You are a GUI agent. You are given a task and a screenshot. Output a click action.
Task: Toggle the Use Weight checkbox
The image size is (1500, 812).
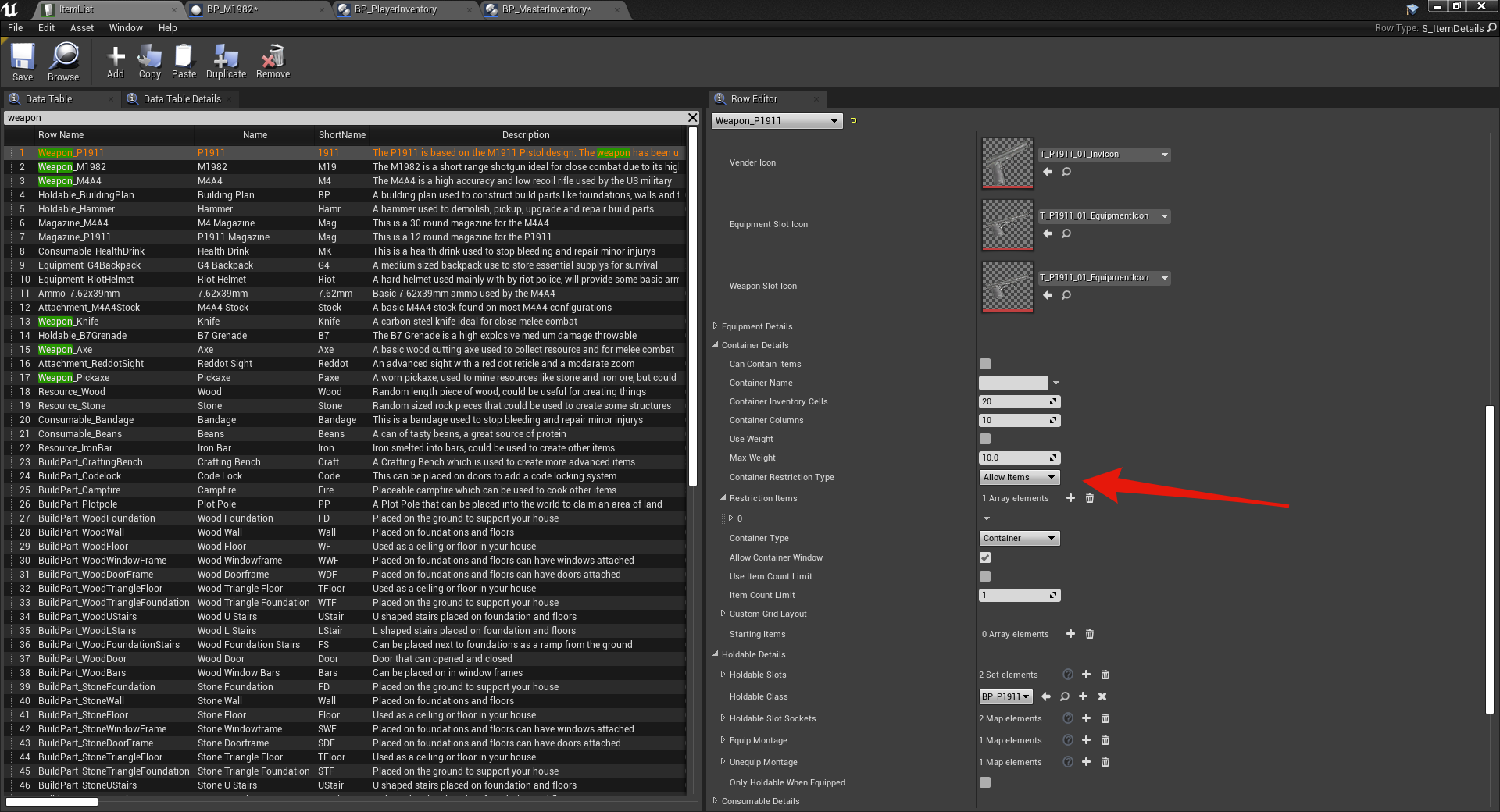pos(985,439)
